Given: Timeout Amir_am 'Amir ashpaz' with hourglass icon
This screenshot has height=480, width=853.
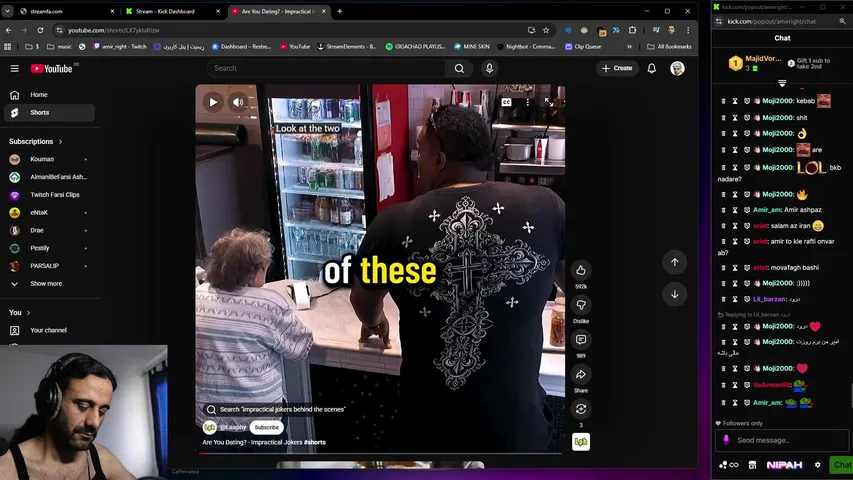Looking at the screenshot, I should (735, 210).
